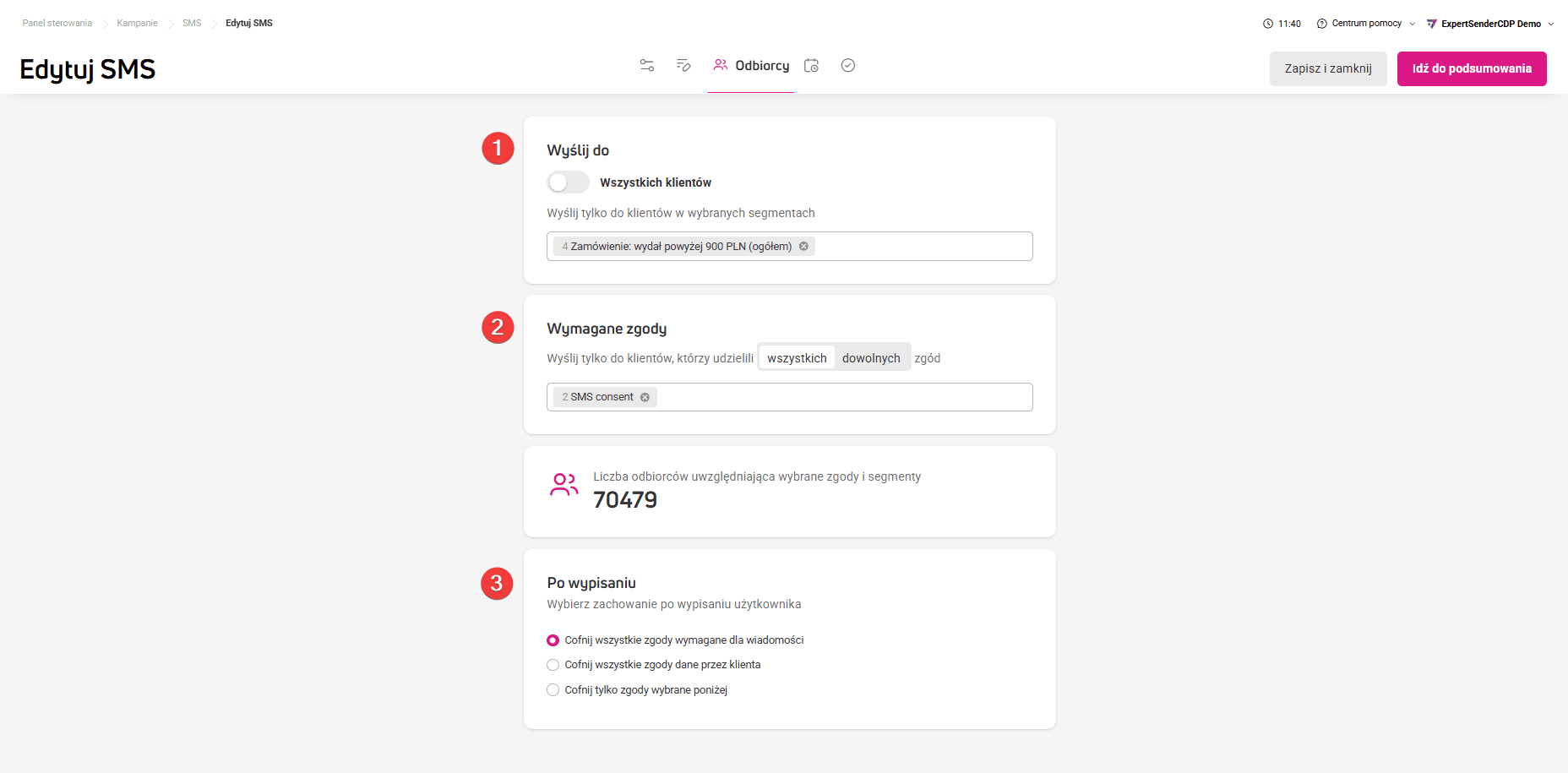Click the recipient count 70479
The height and width of the screenshot is (773, 1568).
pos(625,500)
